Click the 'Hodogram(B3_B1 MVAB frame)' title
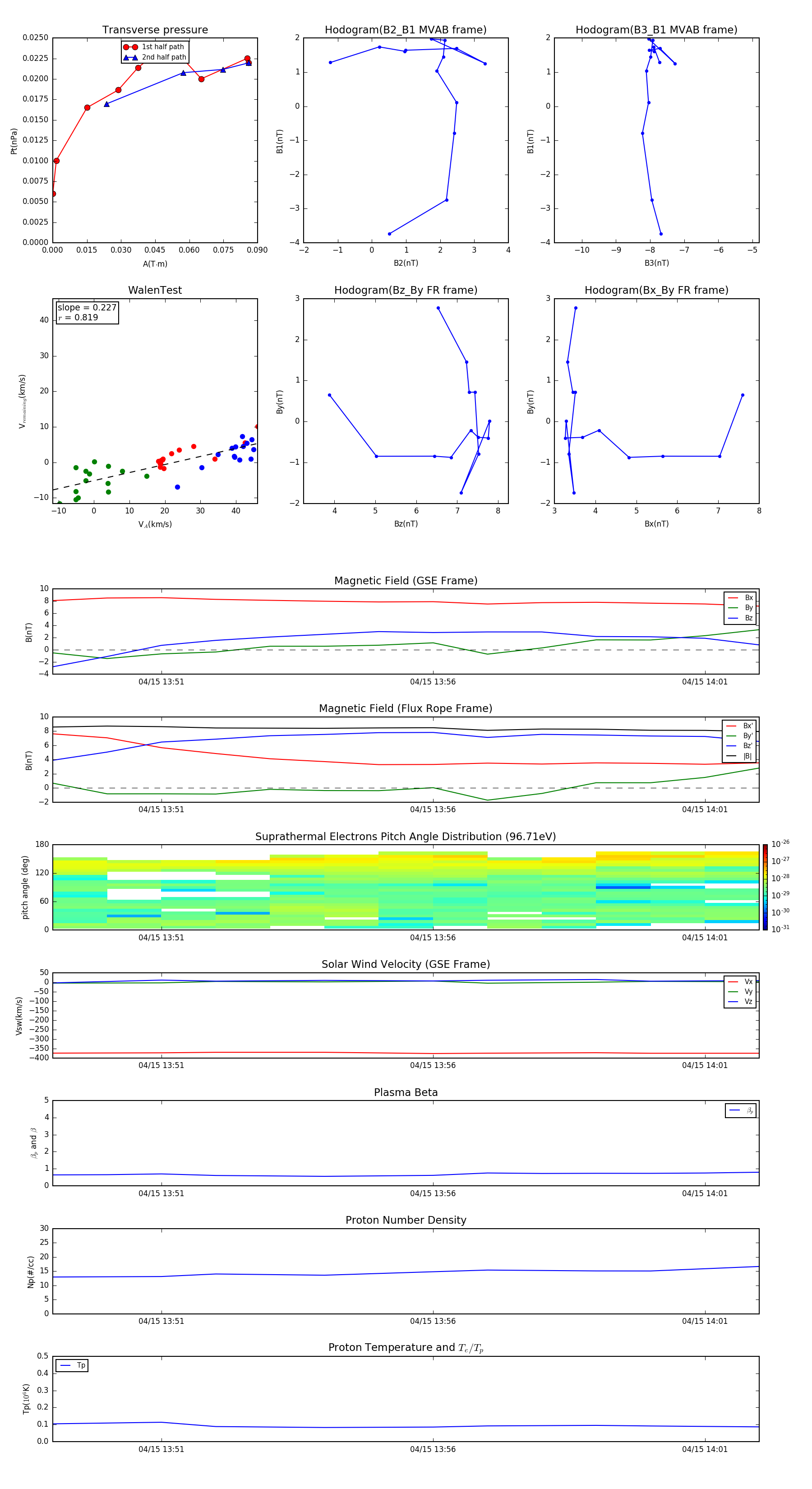Image resolution: width=812 pixels, height=1489 pixels. (656, 30)
